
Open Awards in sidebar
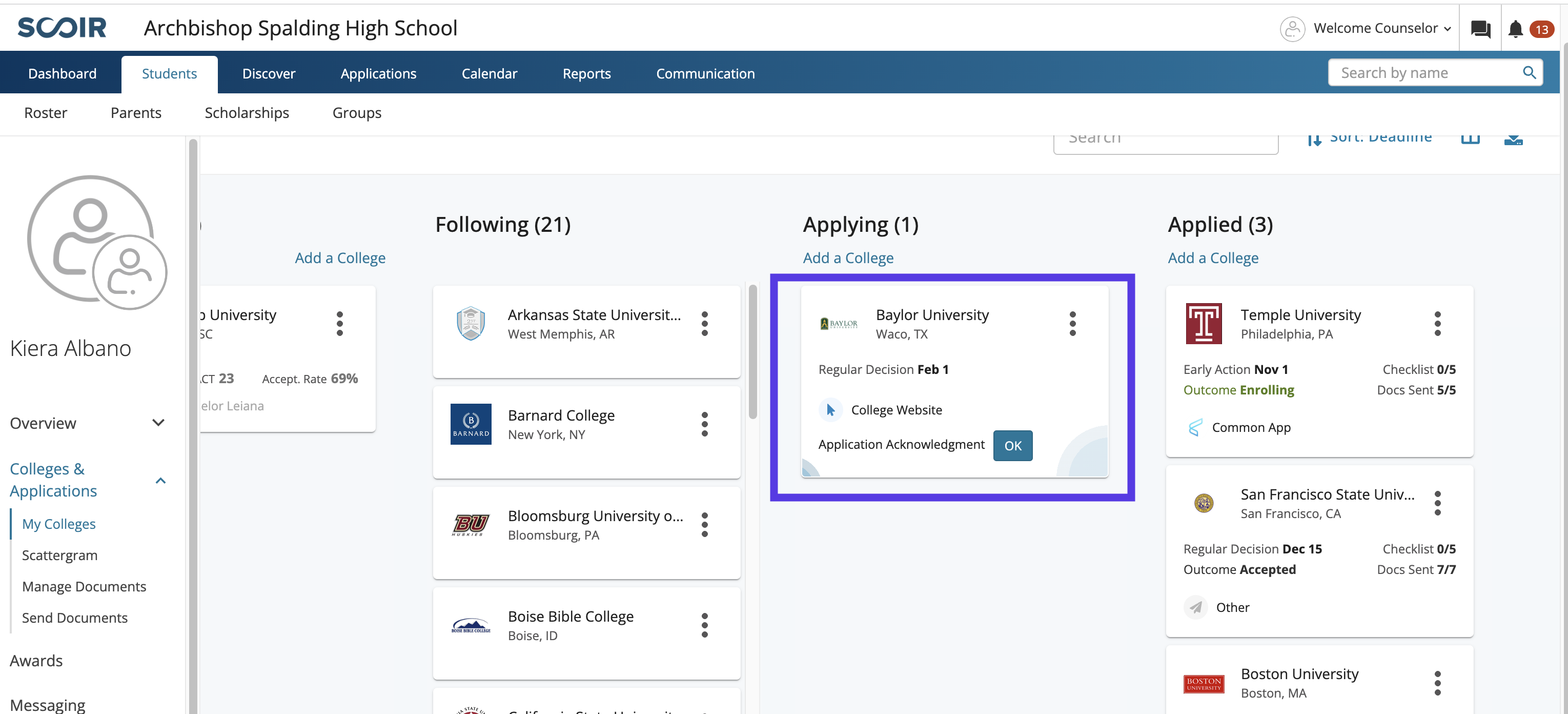point(36,660)
